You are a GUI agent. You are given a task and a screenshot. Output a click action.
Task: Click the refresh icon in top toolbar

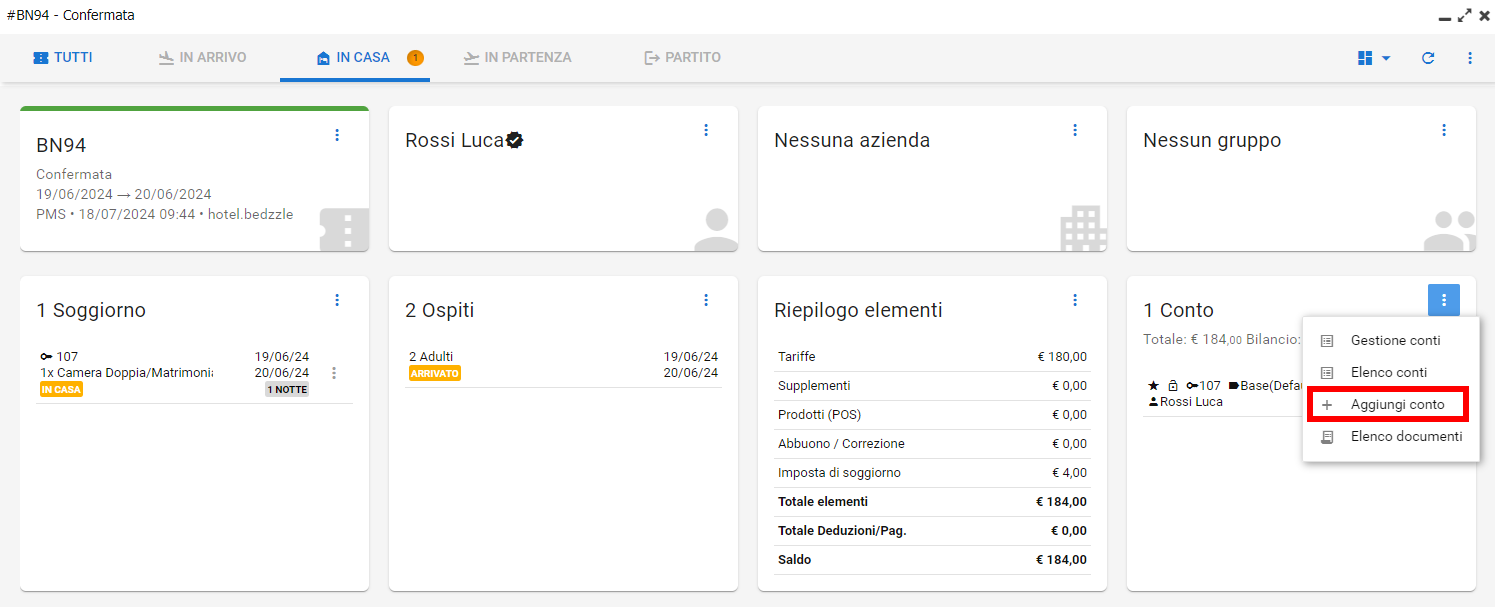point(1428,58)
